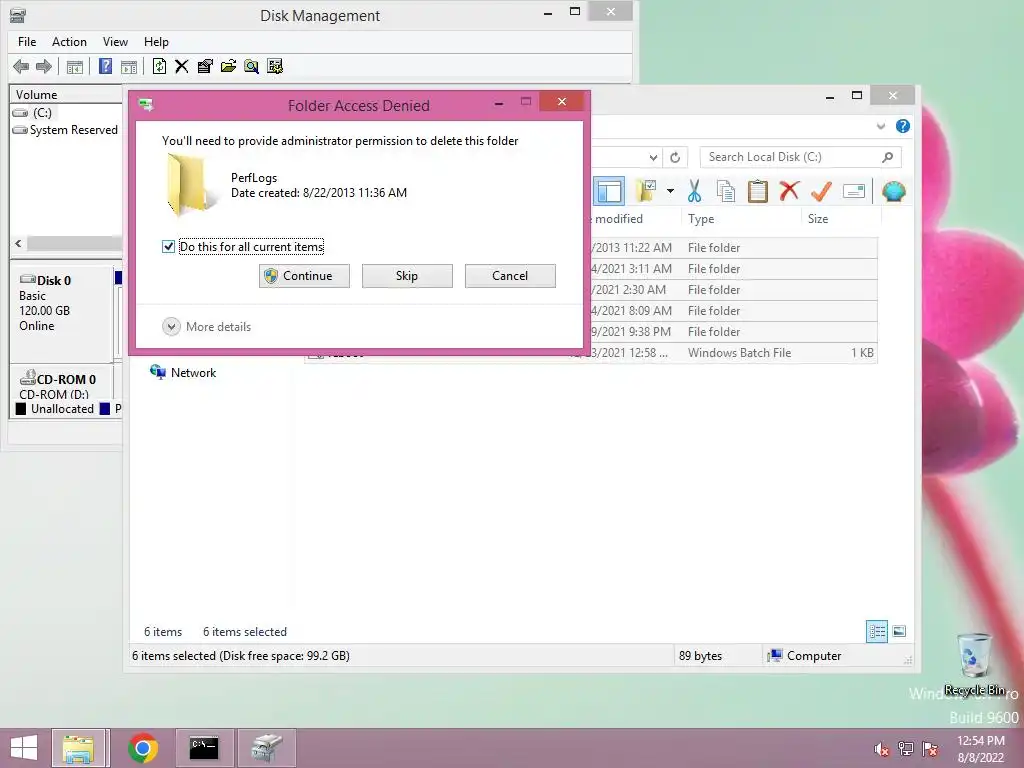This screenshot has width=1024, height=768.
Task: Click the Copy pages icon in Explorer
Action: coord(726,191)
